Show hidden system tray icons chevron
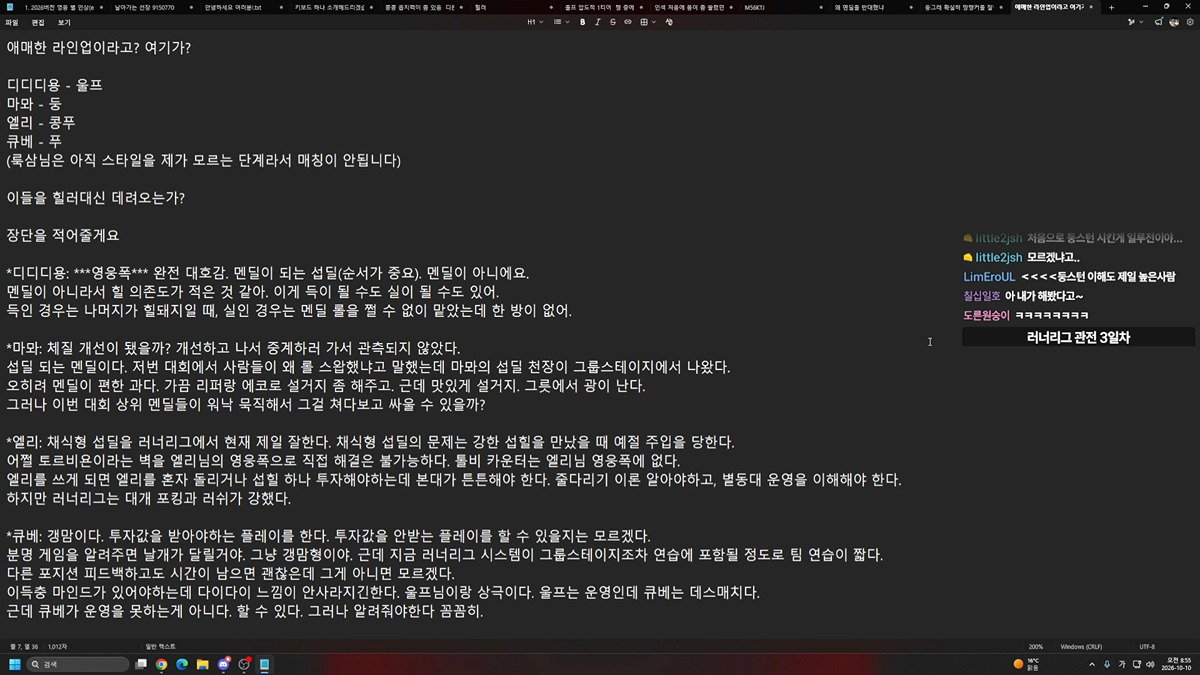This screenshot has width=1200, height=675. [1092, 664]
